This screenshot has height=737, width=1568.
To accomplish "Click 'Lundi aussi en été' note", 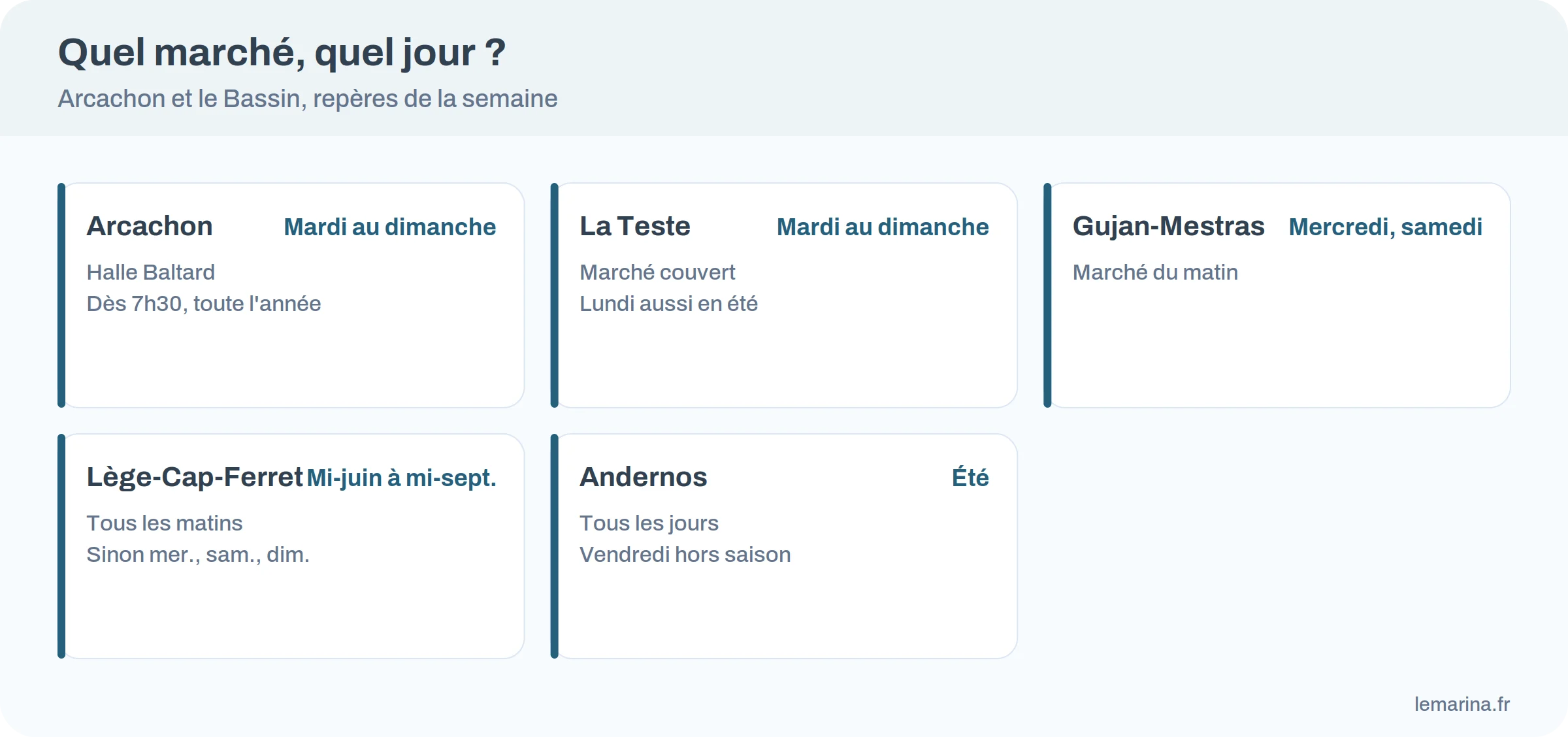I will coord(668,303).
